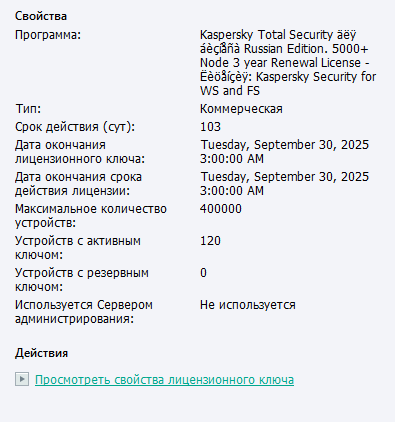
Task: Select the license term expiration date value
Action: 284,184
